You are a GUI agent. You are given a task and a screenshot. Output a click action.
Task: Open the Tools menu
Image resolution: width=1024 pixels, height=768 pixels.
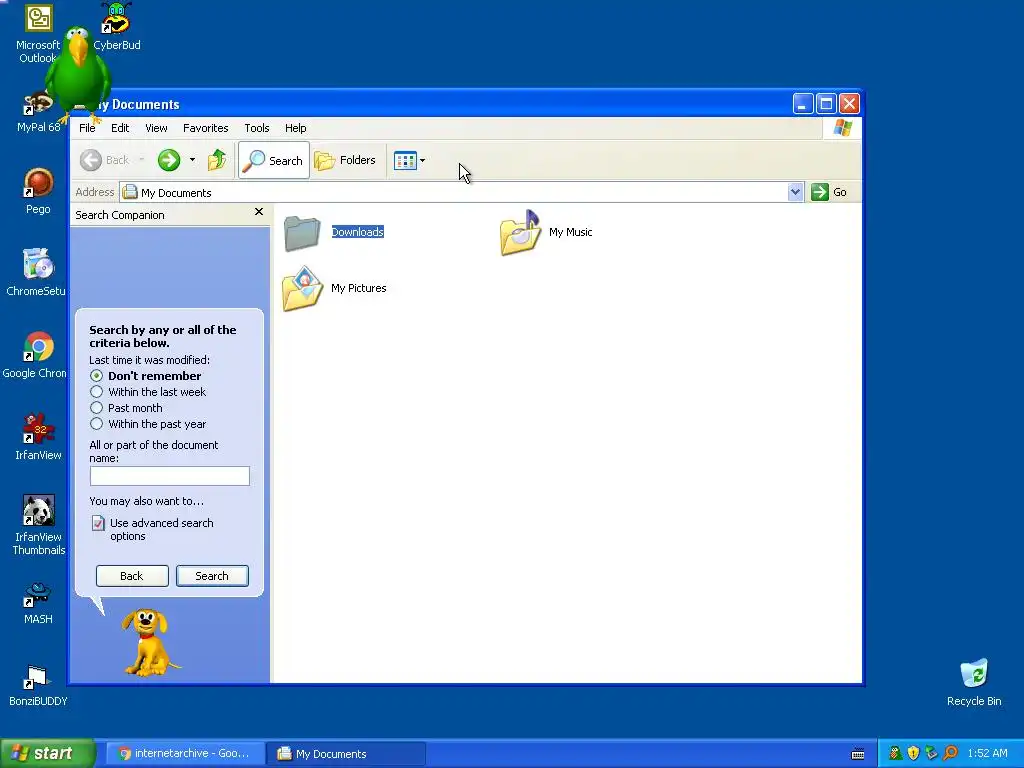(x=257, y=128)
